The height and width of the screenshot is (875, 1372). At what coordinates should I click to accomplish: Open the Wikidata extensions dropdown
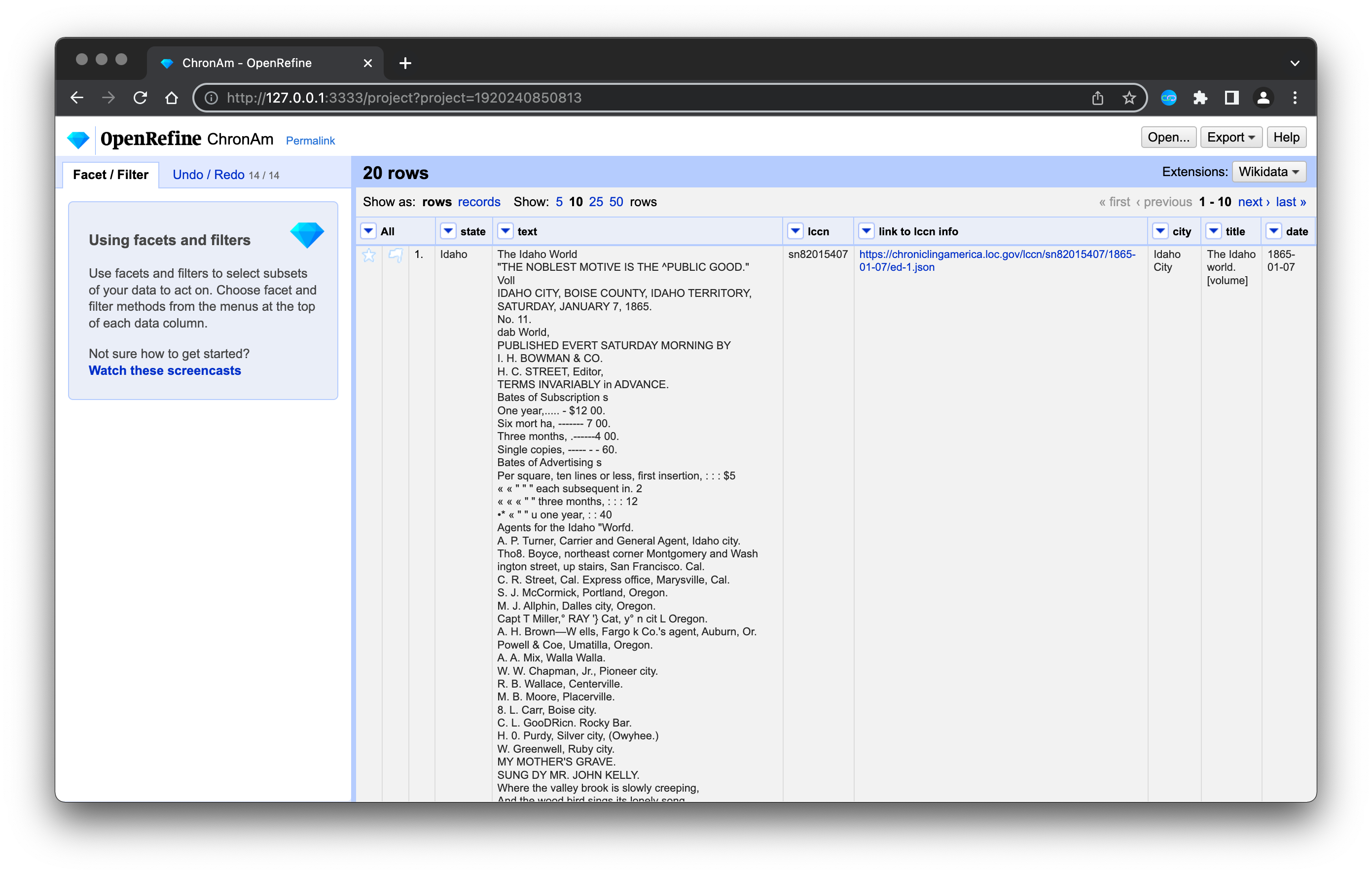click(x=1268, y=172)
